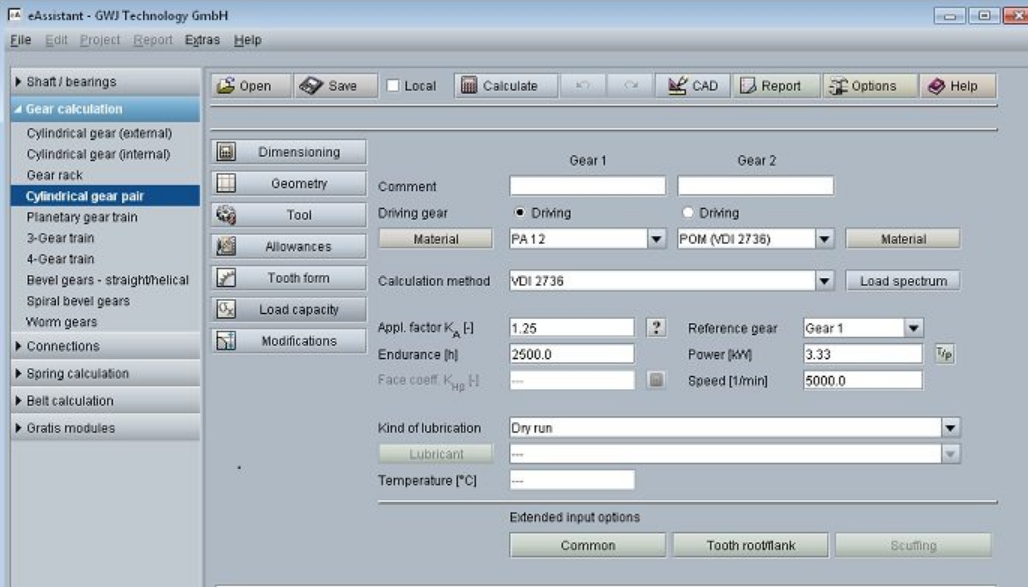Select Driving radio button for Gear 2
Image resolution: width=1028 pixels, height=587 pixels.
687,213
